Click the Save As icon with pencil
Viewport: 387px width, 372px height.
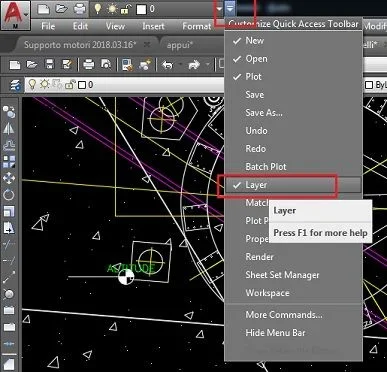[67, 64]
